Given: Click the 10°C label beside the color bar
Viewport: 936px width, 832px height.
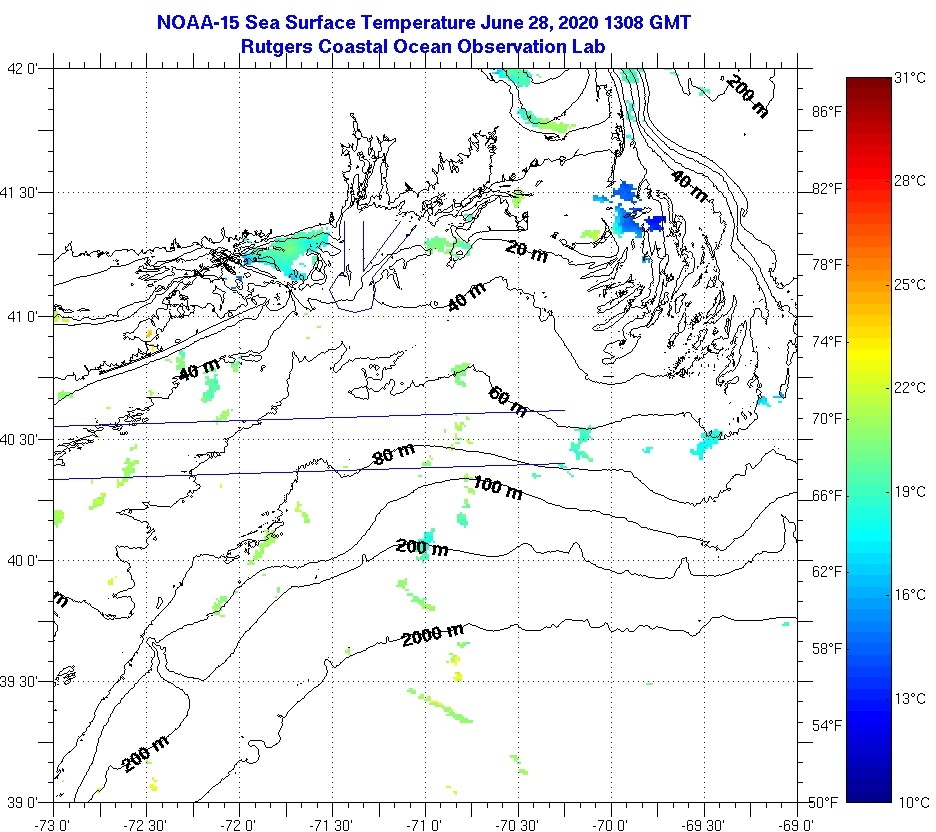Looking at the screenshot, I should point(908,802).
